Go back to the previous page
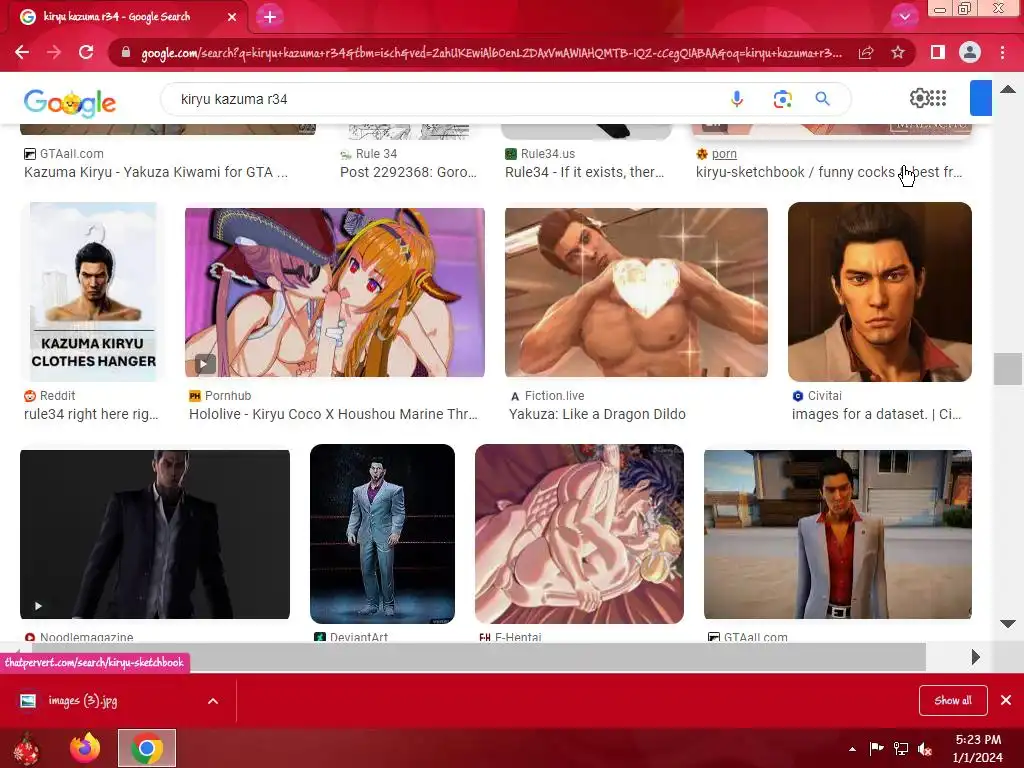The height and width of the screenshot is (768, 1024). (22, 52)
